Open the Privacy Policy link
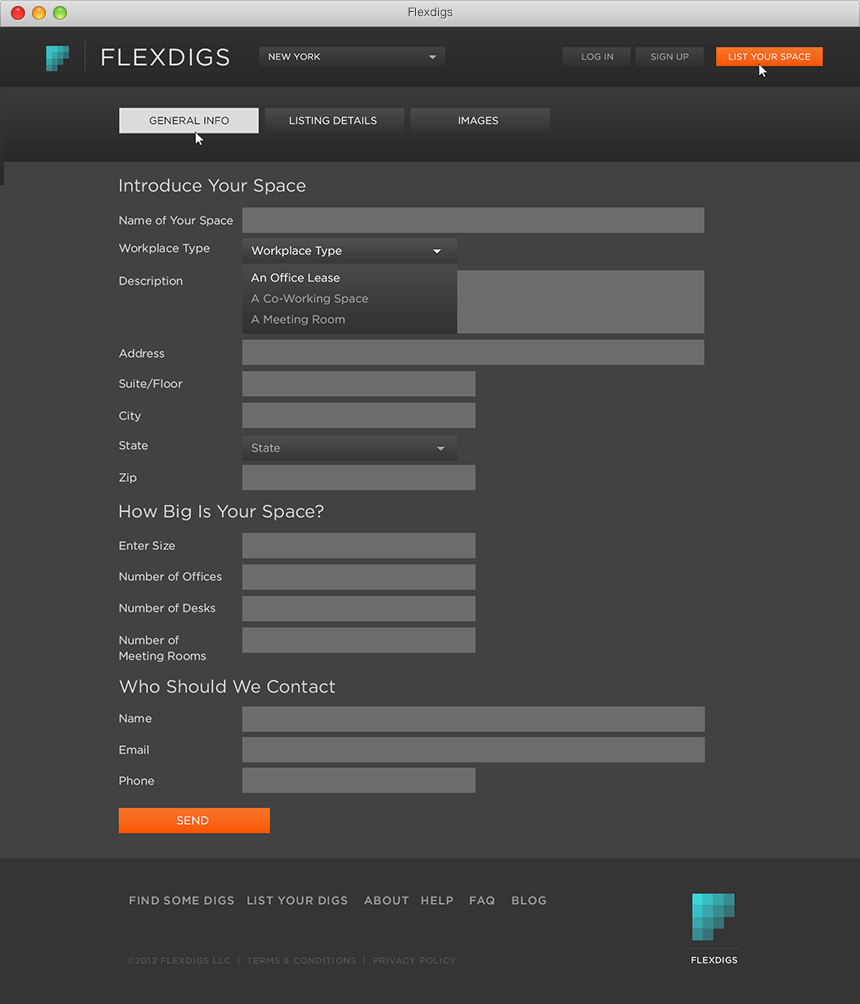 (x=414, y=960)
